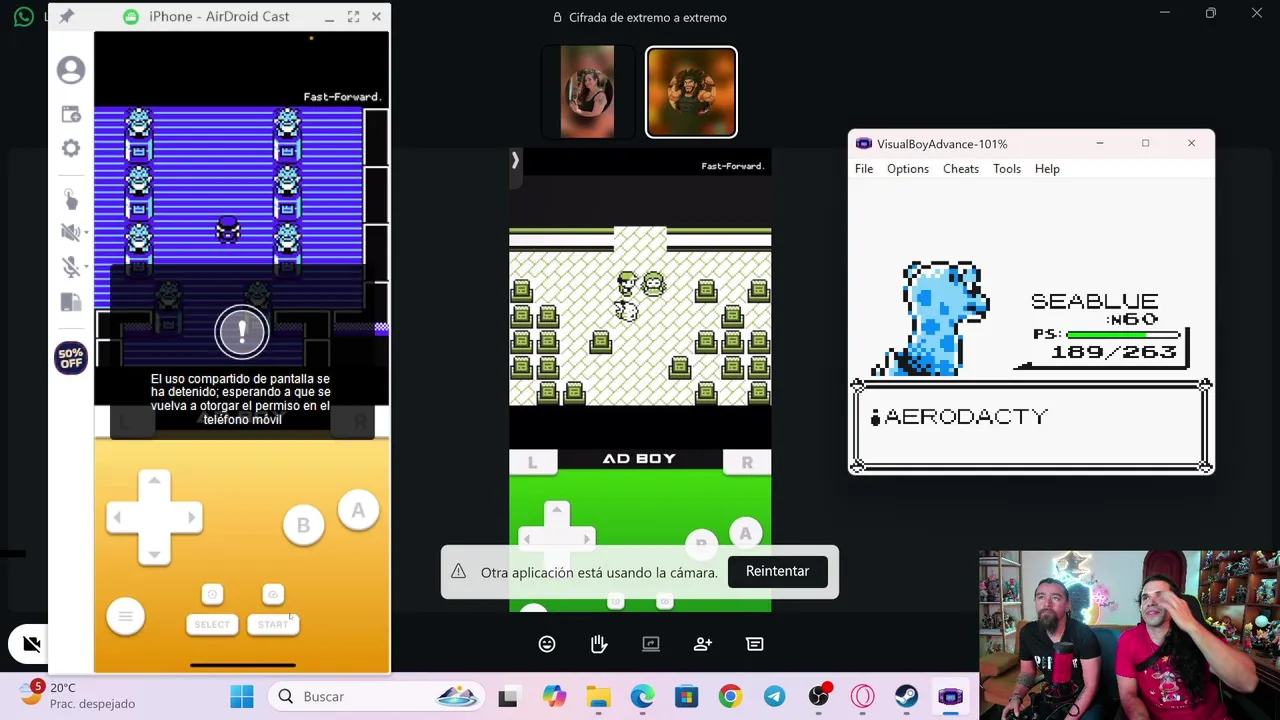Click the WhatsApp icon in window title bar

(x=24, y=16)
